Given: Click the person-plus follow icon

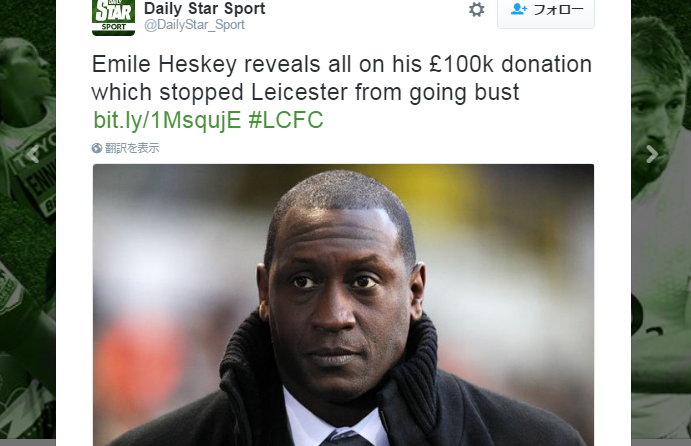Looking at the screenshot, I should coord(519,9).
